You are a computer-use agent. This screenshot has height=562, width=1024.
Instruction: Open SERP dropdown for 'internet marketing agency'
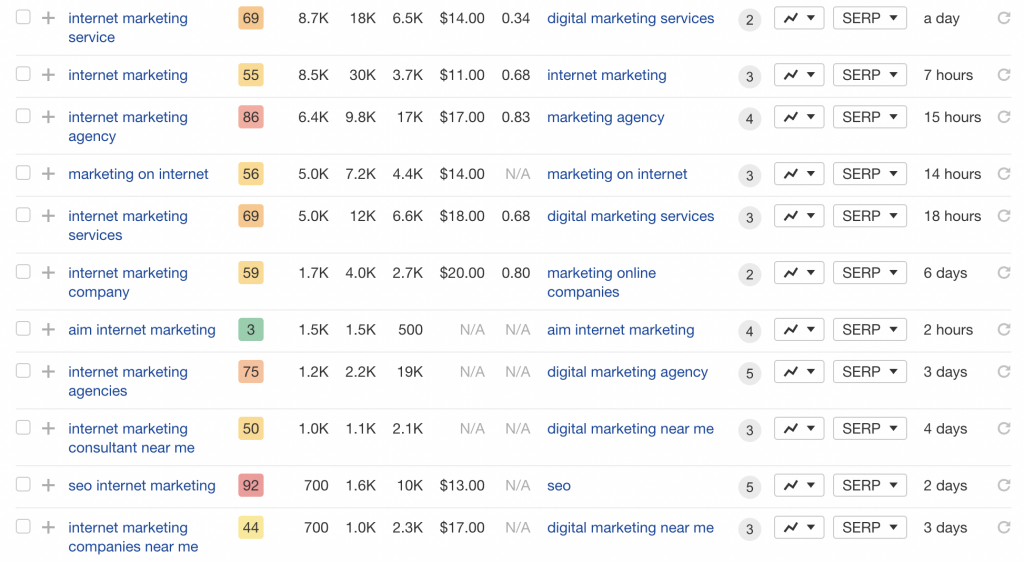[x=869, y=117]
